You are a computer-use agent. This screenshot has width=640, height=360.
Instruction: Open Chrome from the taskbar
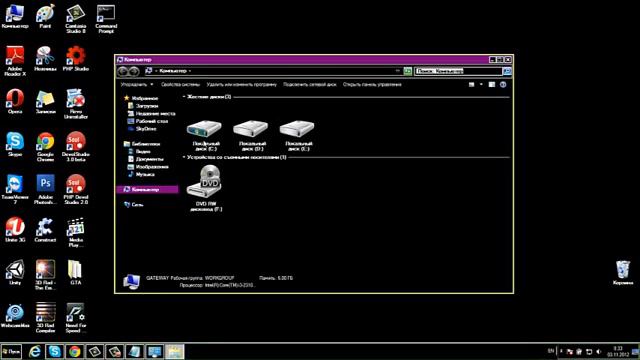(74, 351)
